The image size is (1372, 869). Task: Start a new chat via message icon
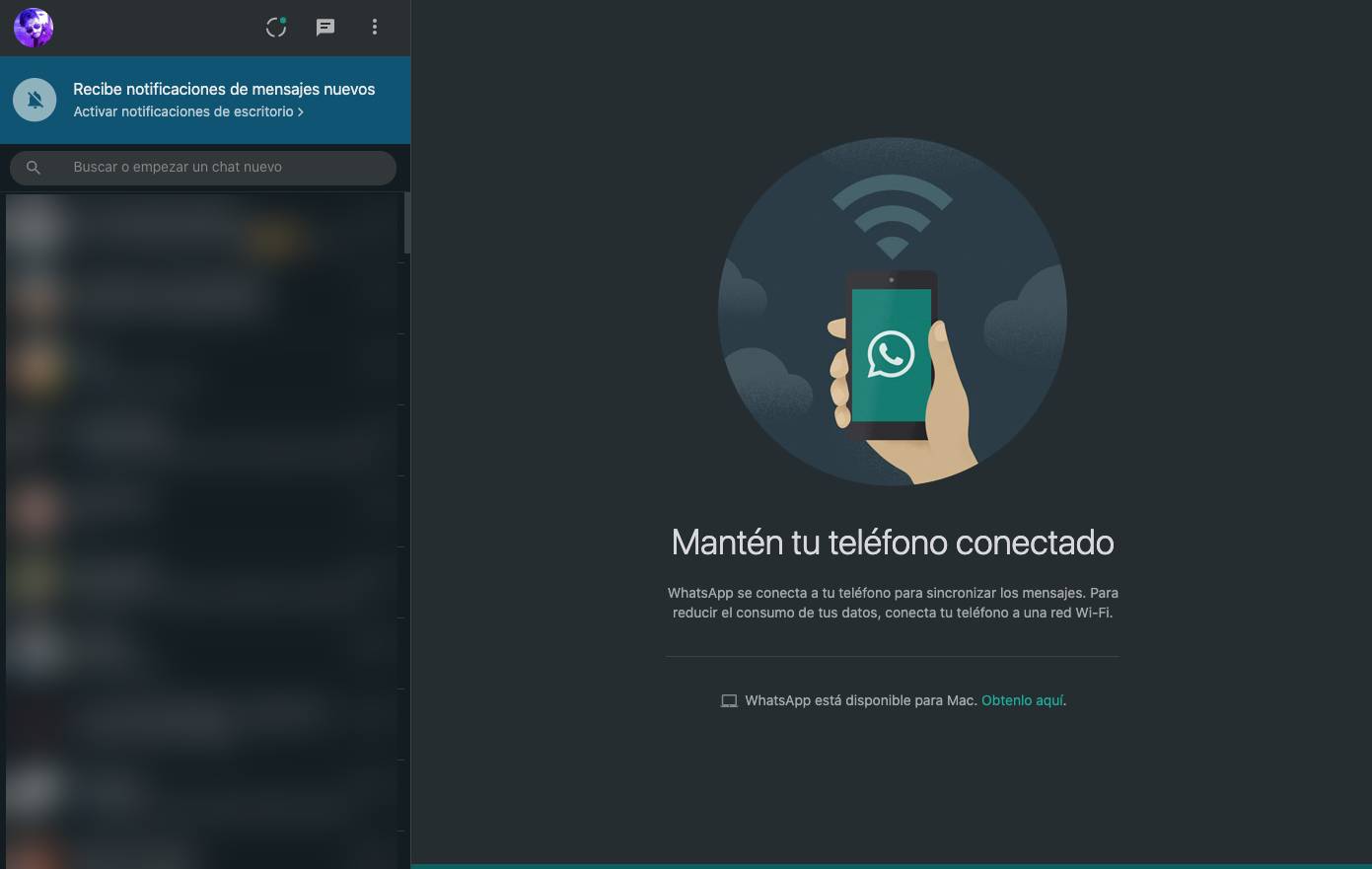(325, 28)
